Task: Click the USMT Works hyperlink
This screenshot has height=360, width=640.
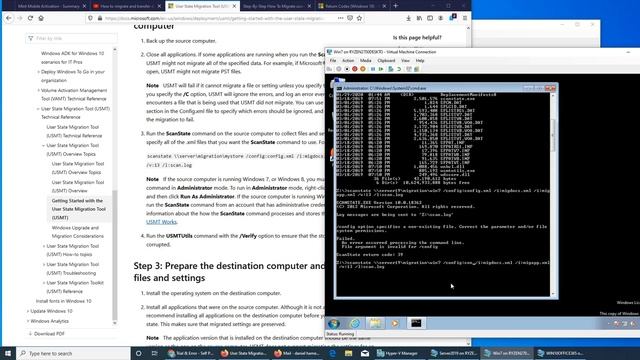Action: click(161, 222)
